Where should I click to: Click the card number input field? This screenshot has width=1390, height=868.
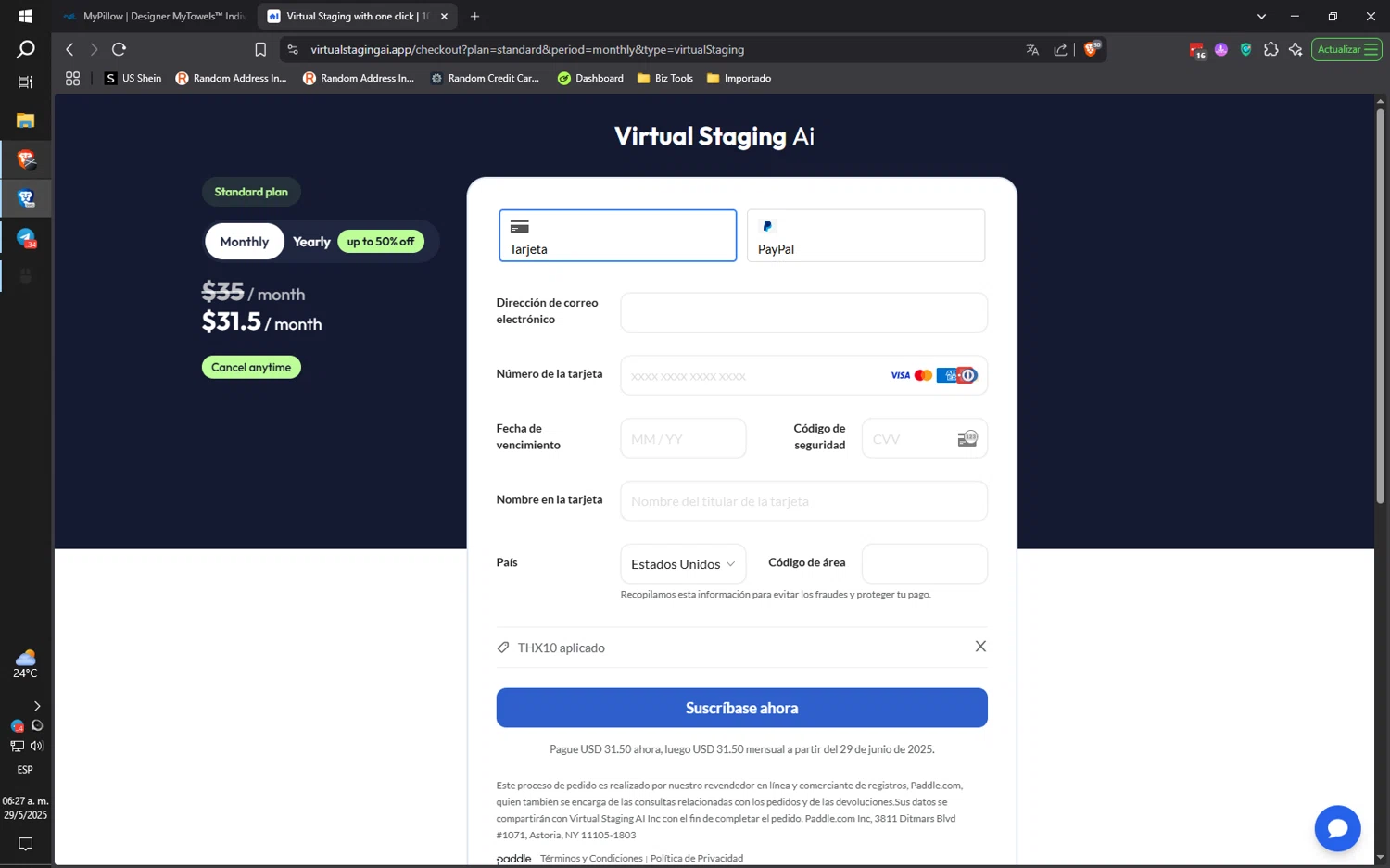pyautogui.click(x=803, y=375)
